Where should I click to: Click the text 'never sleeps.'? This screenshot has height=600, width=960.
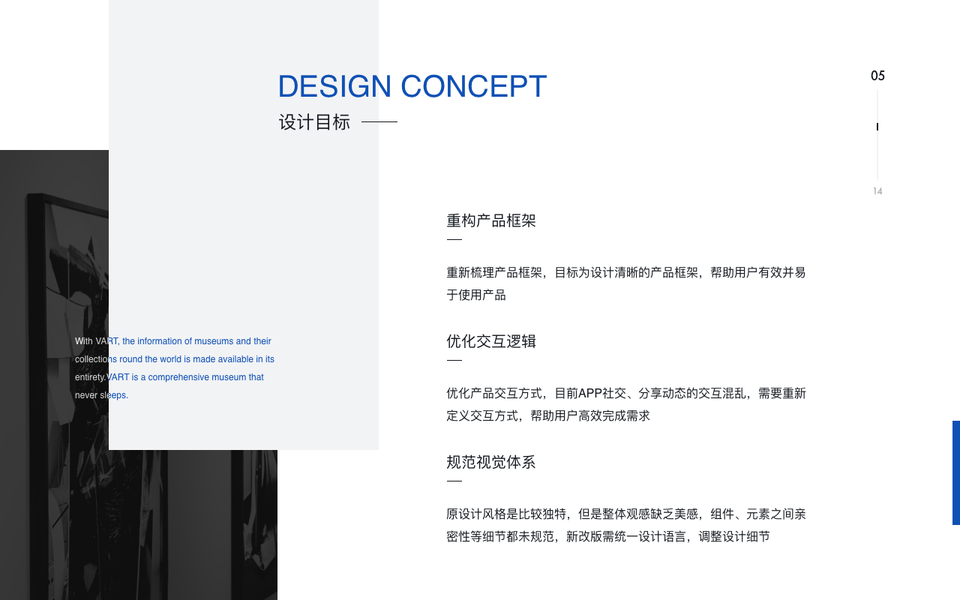[102, 395]
